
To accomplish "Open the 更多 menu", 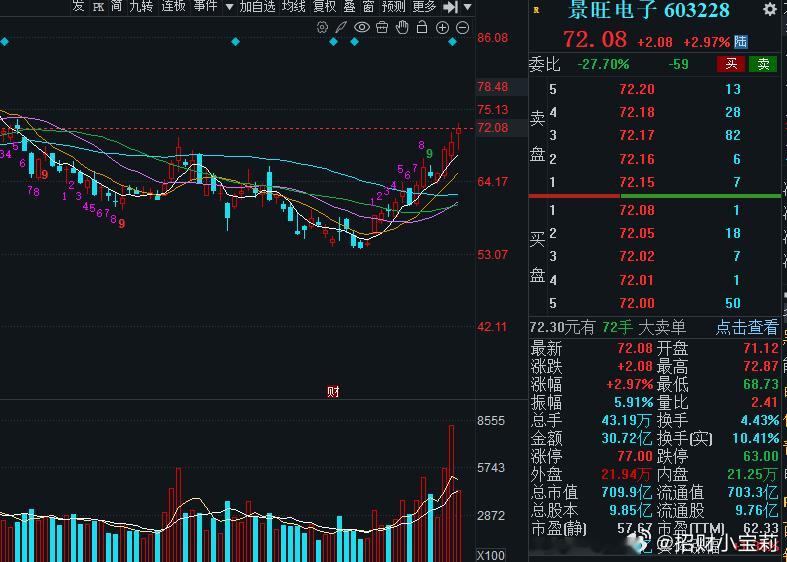I will [x=424, y=7].
